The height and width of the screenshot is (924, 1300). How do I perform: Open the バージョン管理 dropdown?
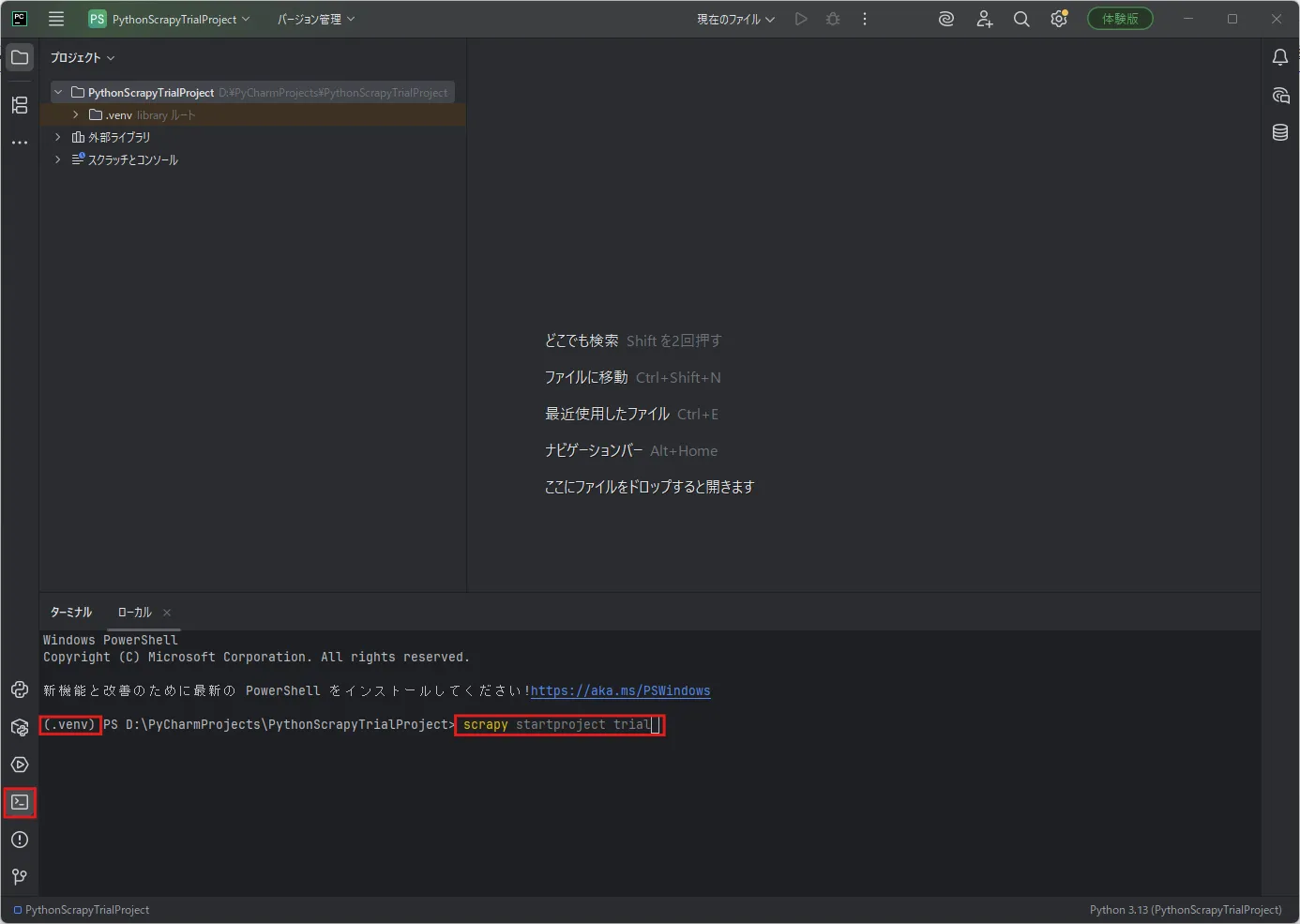316,19
